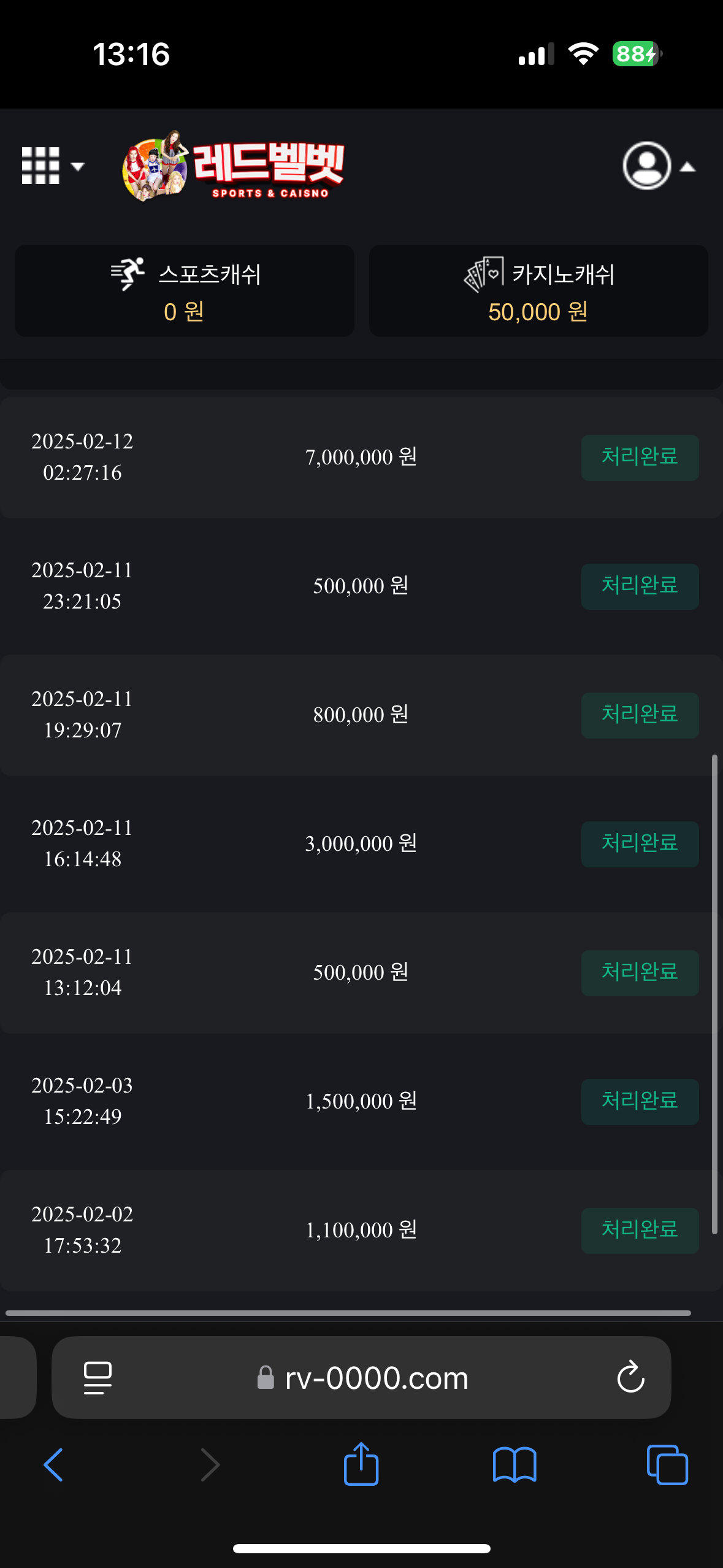This screenshot has height=1568, width=723.
Task: Expand the grid menu dropdown arrow
Action: pyautogui.click(x=77, y=166)
